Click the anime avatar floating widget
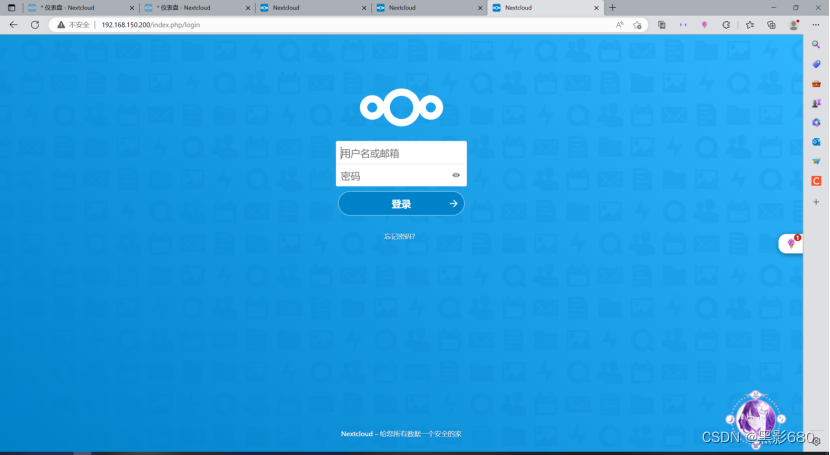 756,417
